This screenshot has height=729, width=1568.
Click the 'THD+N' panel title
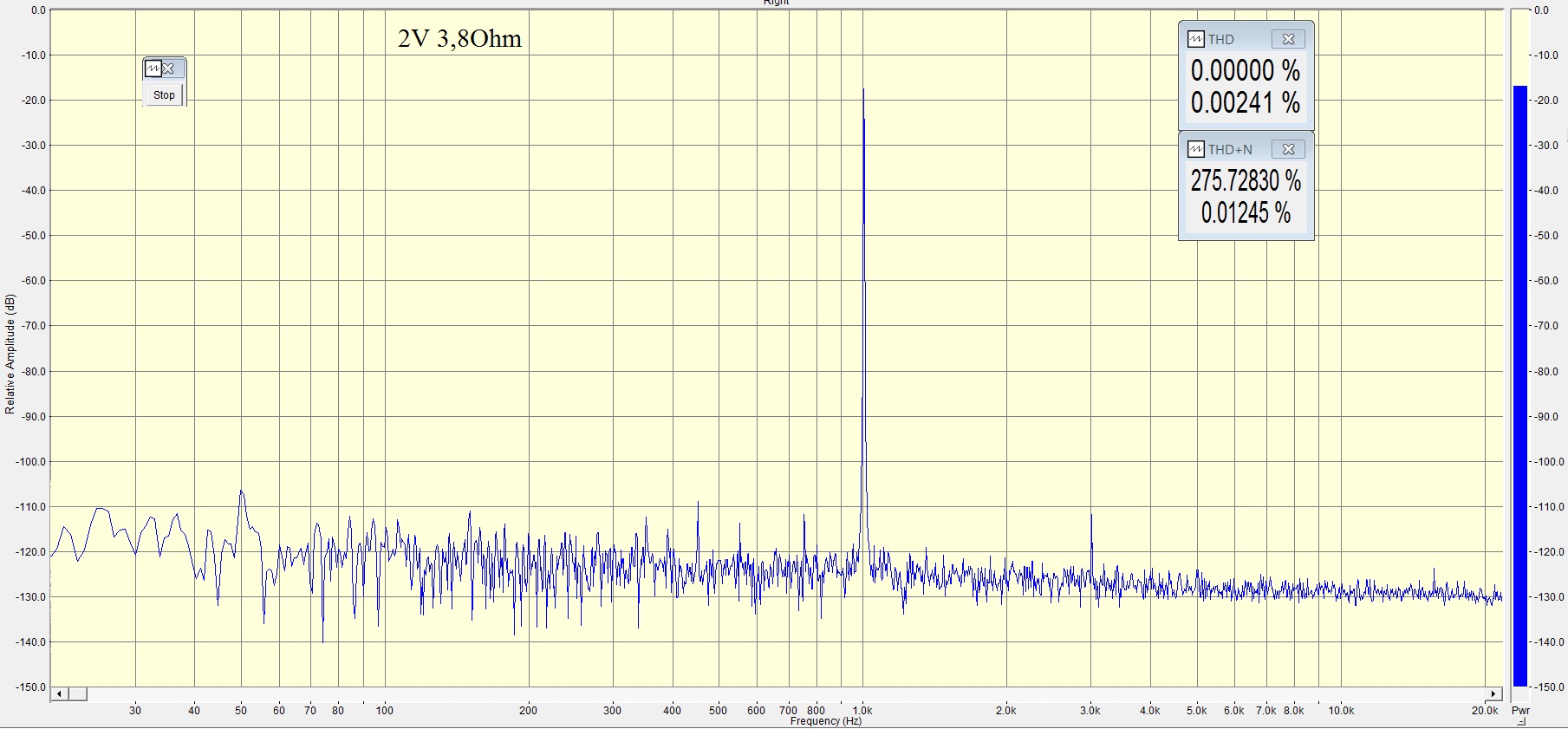[x=1230, y=150]
